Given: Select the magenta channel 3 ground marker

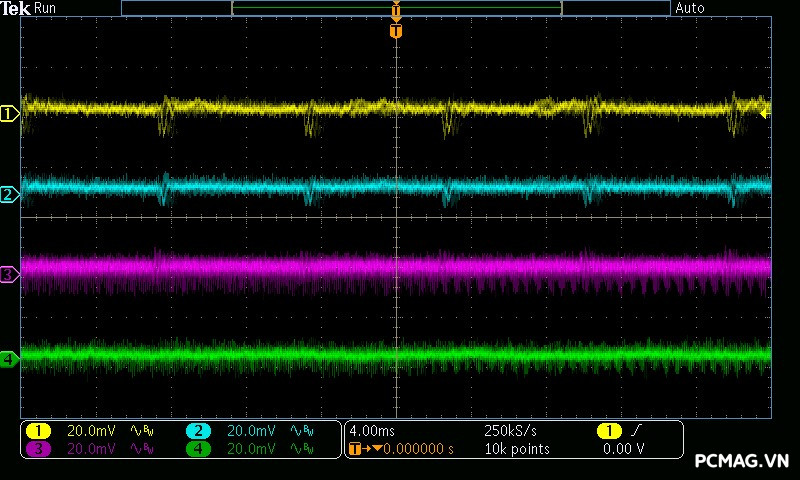Looking at the screenshot, I should tap(10, 274).
